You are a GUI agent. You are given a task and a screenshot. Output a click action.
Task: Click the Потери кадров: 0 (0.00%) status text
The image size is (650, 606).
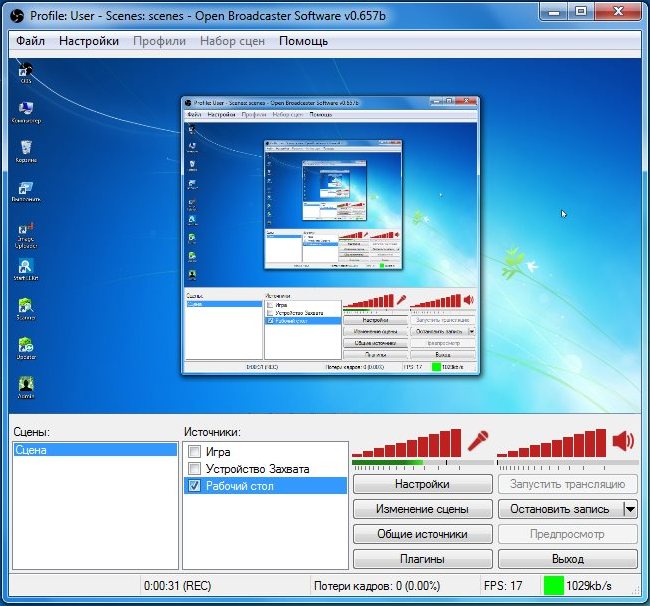[377, 586]
